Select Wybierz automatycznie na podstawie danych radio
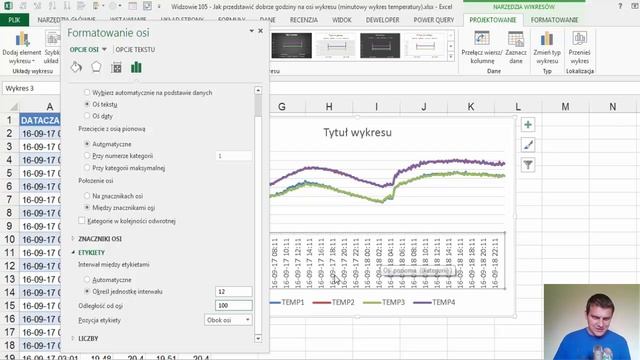This screenshot has height=360, width=640. click(x=87, y=93)
